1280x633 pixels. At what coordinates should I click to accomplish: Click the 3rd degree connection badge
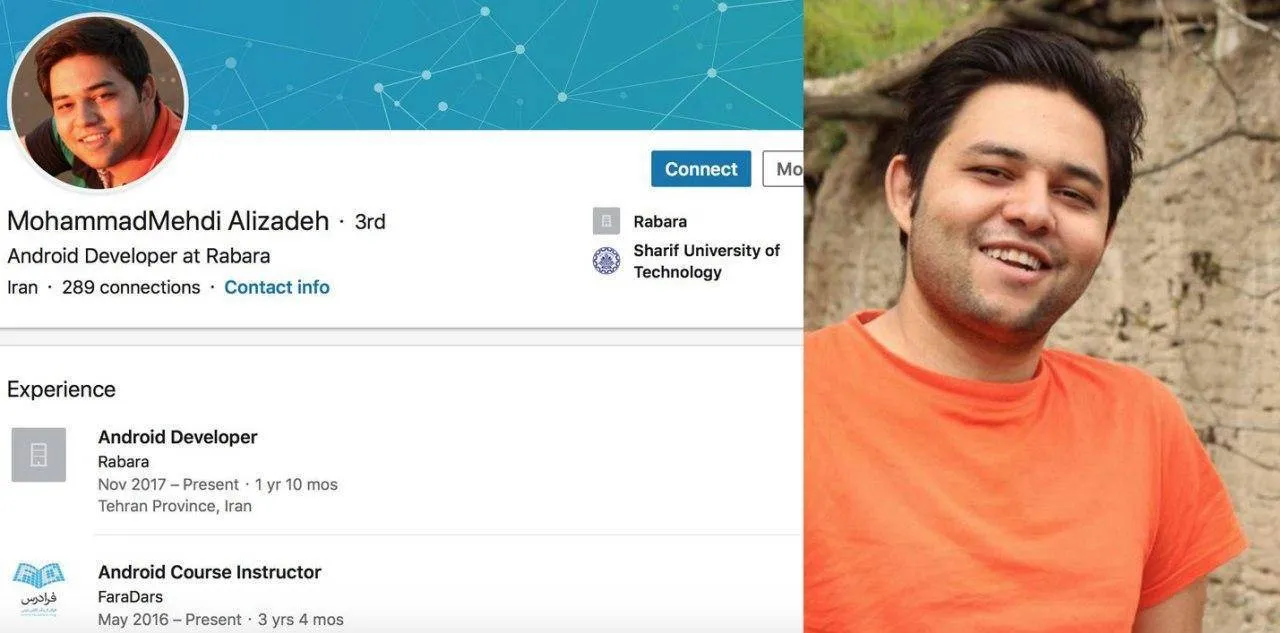370,222
